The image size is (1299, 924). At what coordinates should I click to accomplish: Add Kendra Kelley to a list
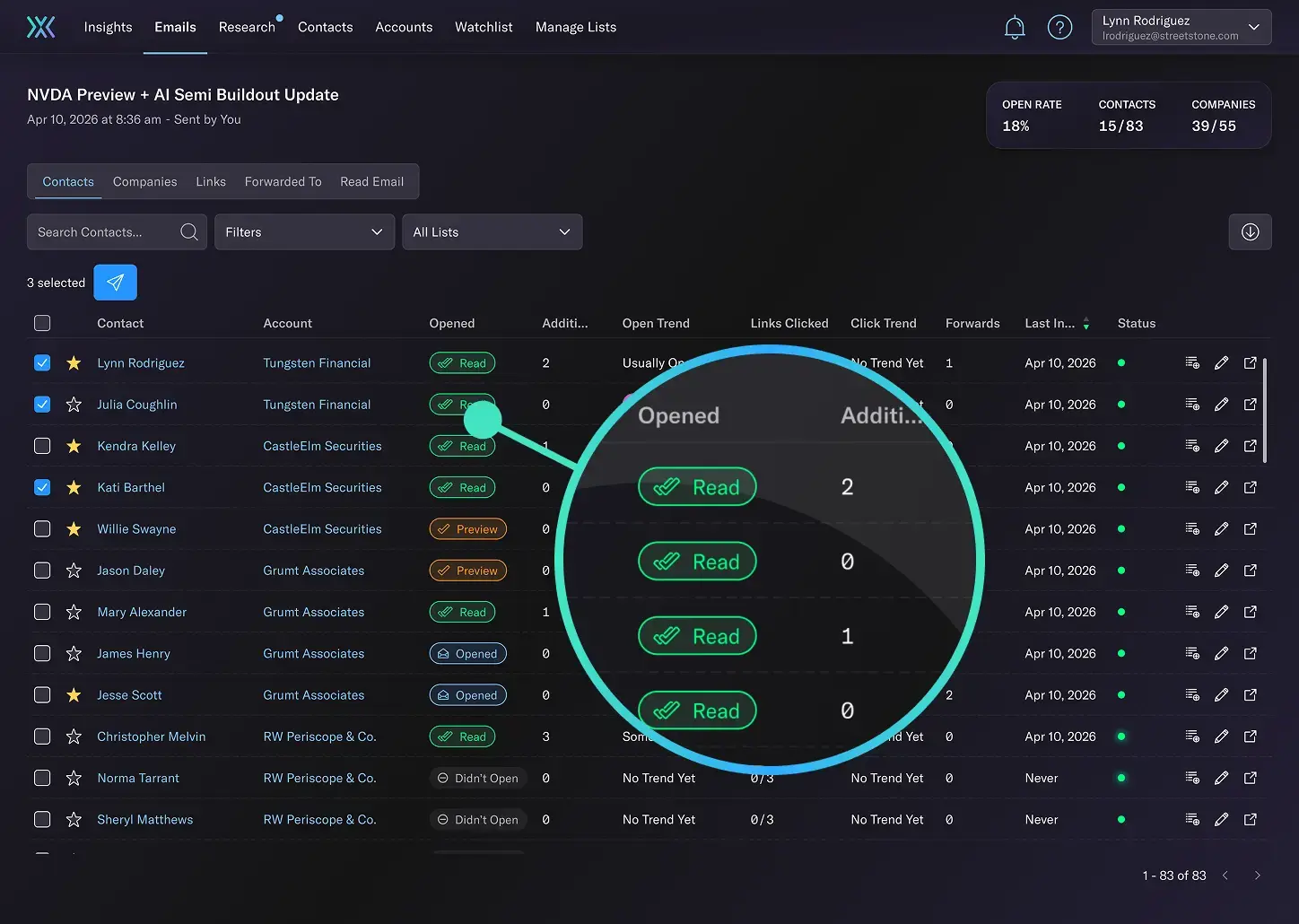[x=1192, y=446]
